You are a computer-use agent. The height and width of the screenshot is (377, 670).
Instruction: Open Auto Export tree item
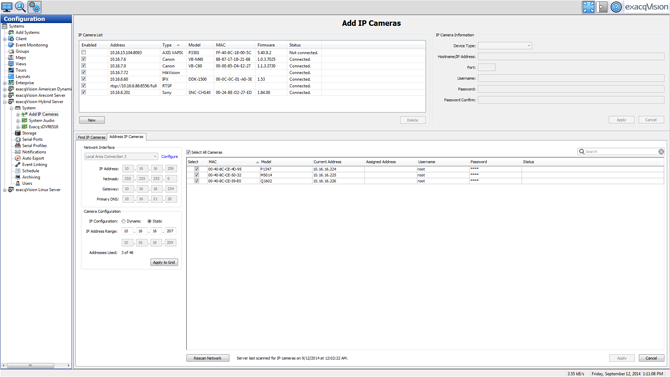(33, 158)
